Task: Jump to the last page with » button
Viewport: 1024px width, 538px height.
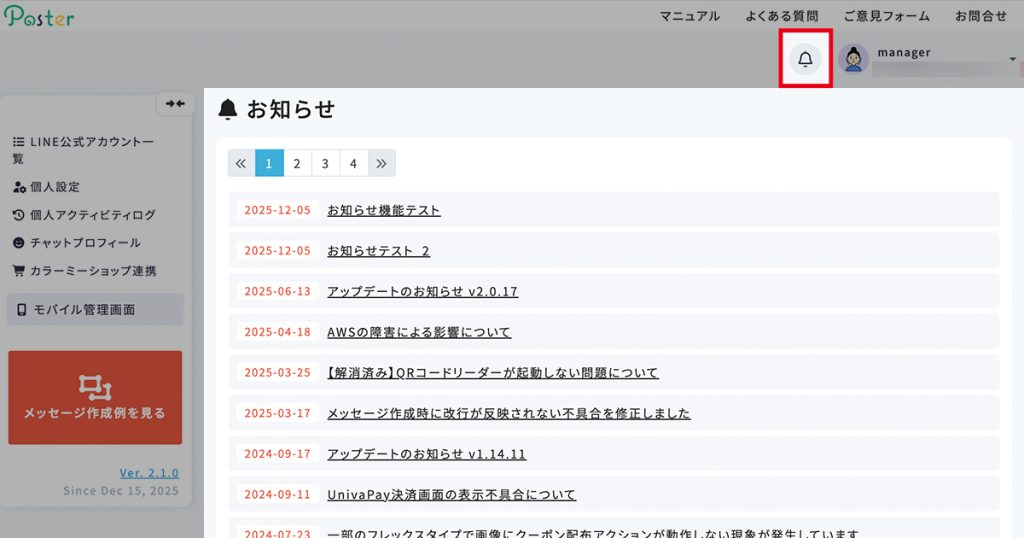Action: click(381, 163)
